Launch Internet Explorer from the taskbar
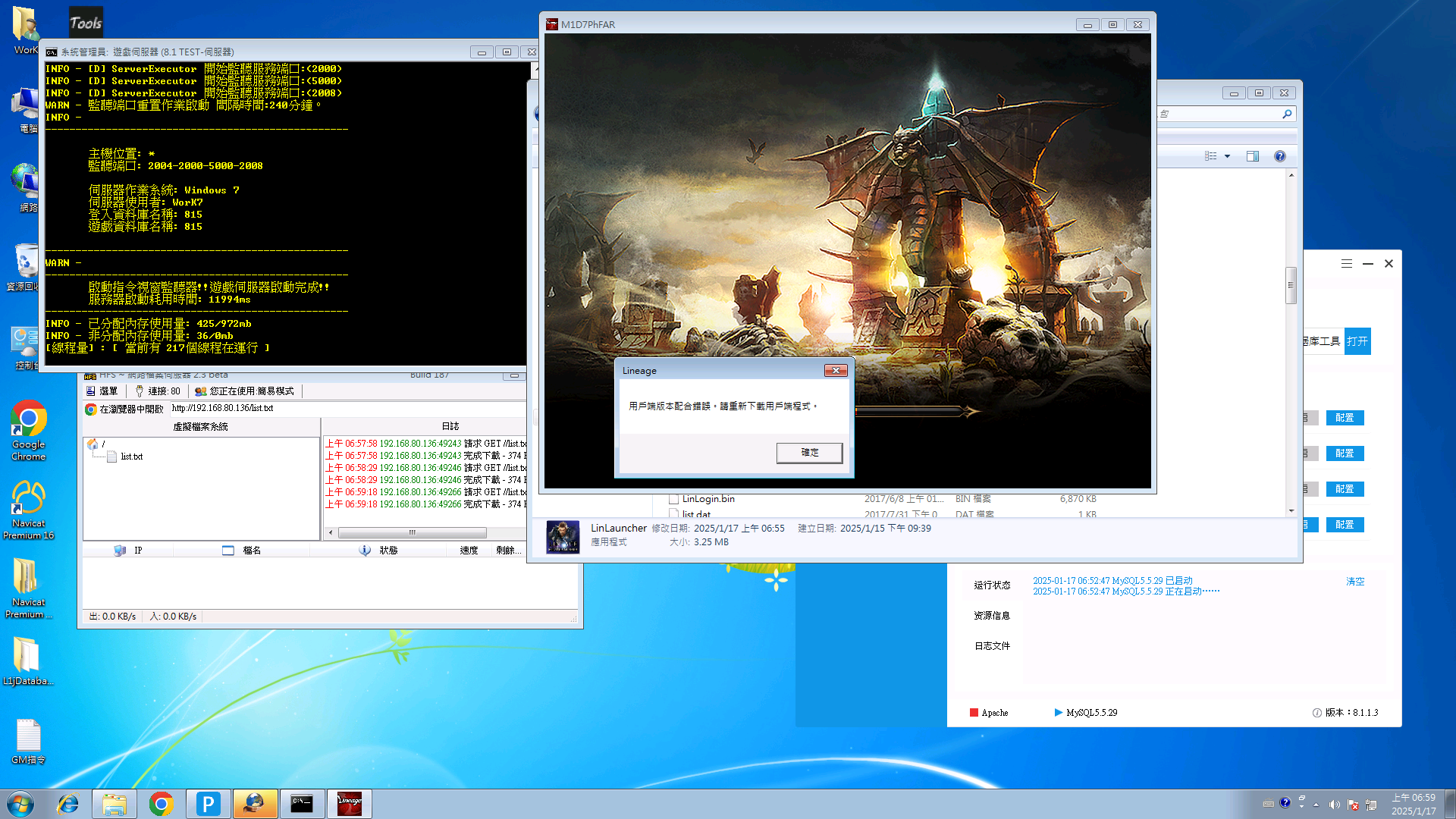 pos(68,804)
